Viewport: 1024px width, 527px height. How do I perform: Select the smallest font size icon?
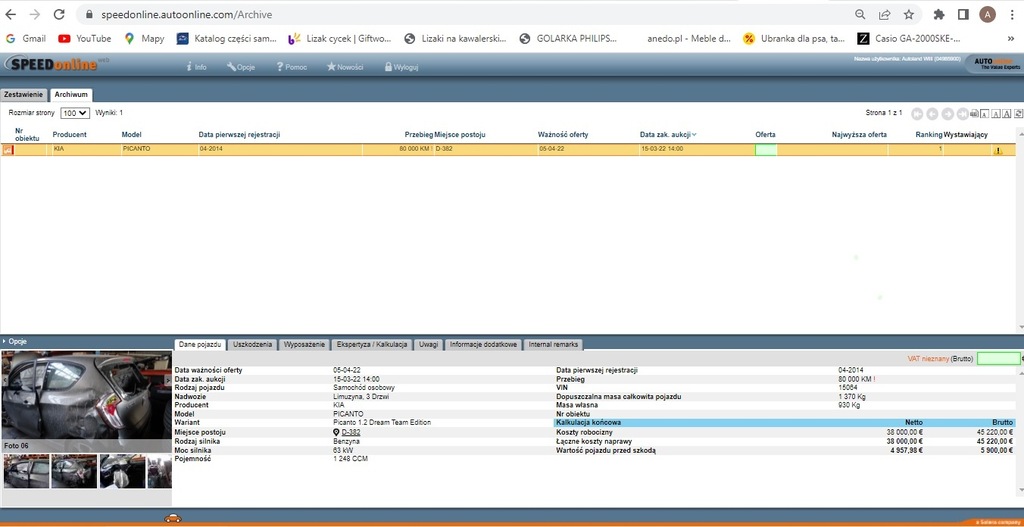985,114
